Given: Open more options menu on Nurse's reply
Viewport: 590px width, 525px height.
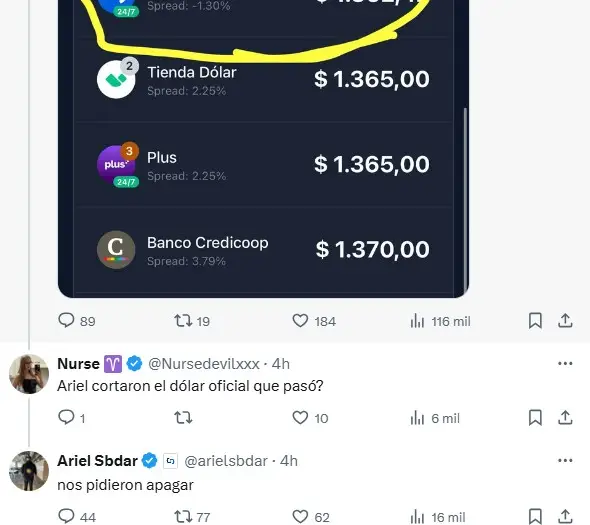Looking at the screenshot, I should pos(565,364).
